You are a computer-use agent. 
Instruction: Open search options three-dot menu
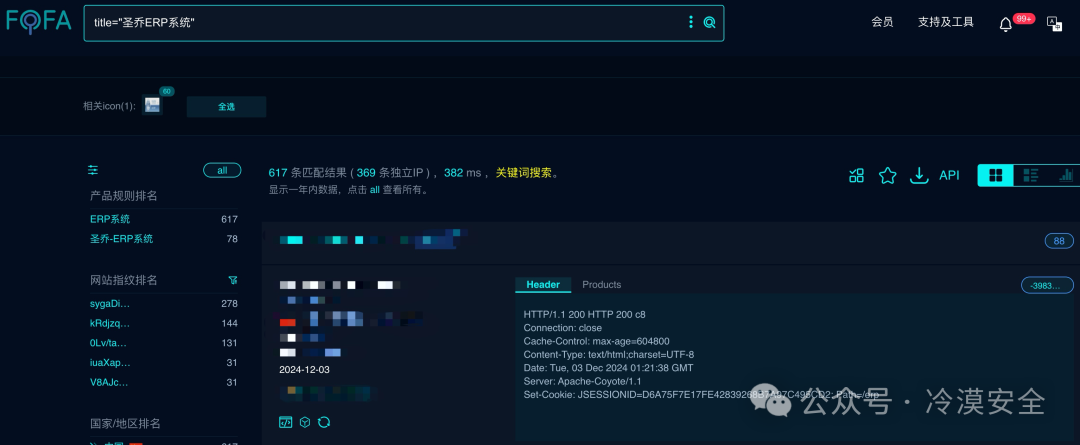coord(691,23)
